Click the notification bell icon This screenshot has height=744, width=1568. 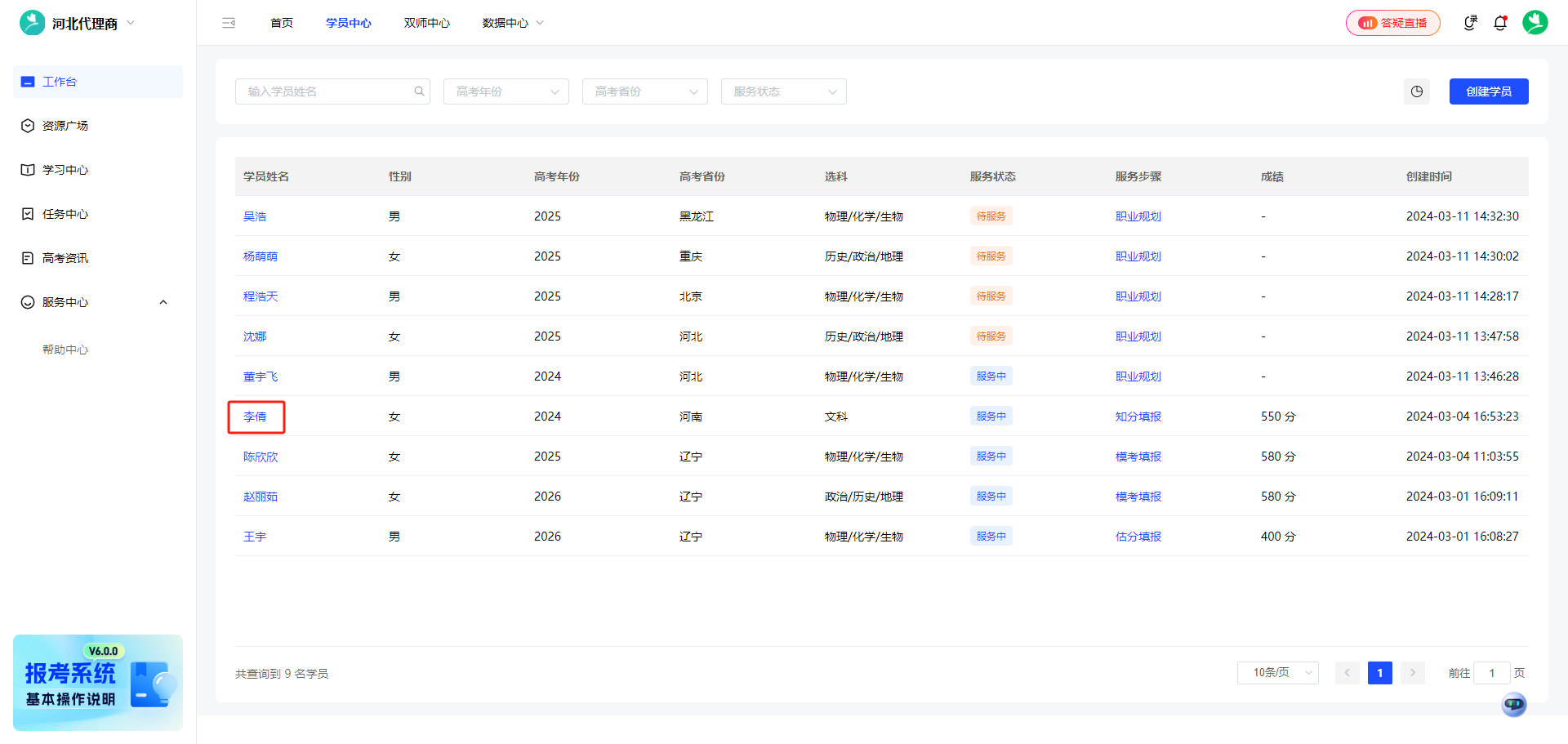(1500, 23)
